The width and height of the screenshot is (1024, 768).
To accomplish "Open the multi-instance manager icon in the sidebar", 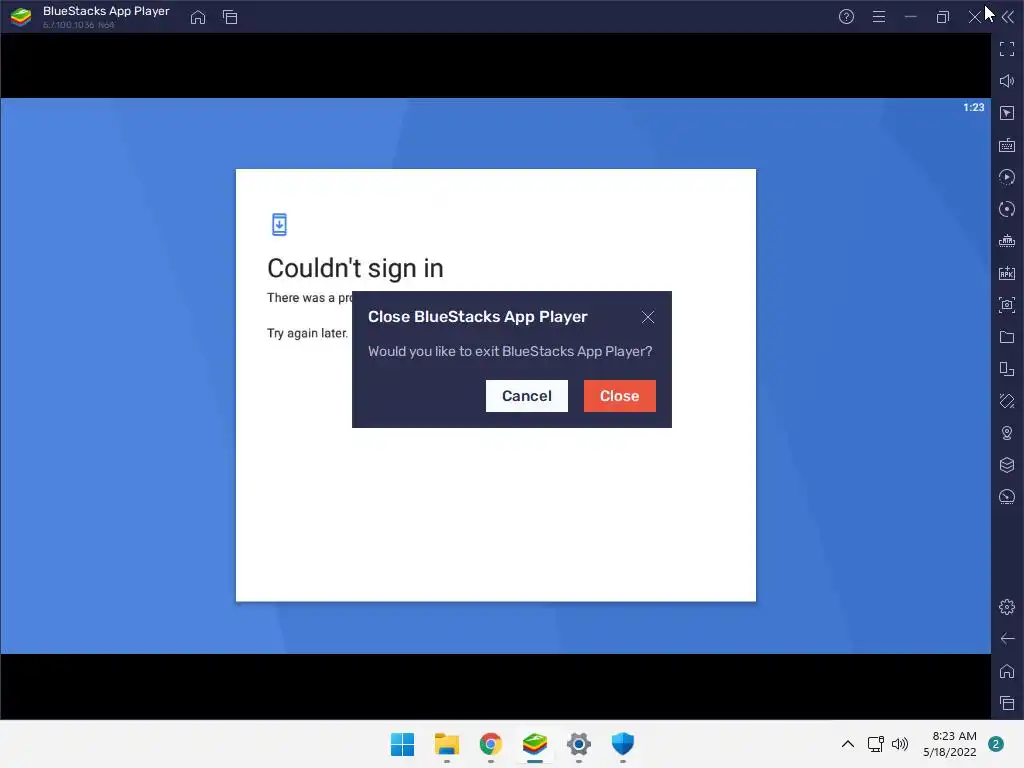I will pyautogui.click(x=1007, y=241).
